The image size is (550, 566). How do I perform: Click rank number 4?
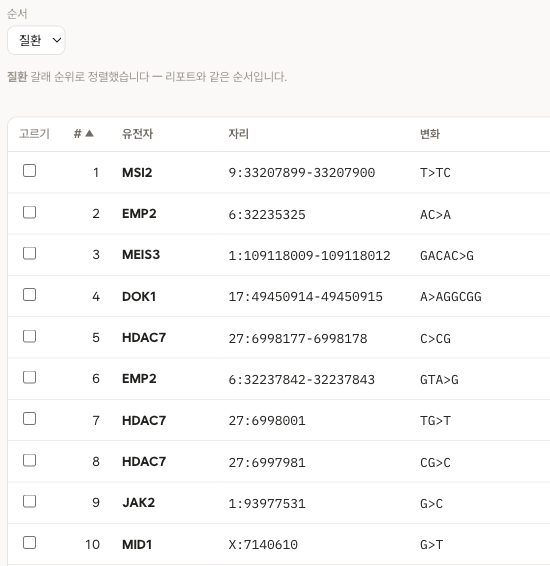pos(96,297)
